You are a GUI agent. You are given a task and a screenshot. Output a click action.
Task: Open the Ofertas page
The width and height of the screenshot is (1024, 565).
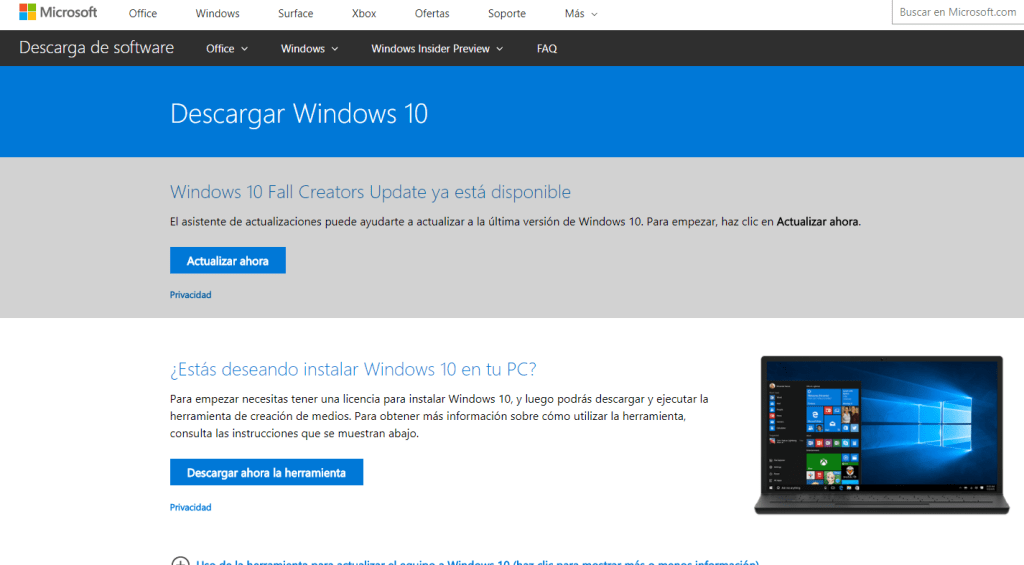[432, 13]
